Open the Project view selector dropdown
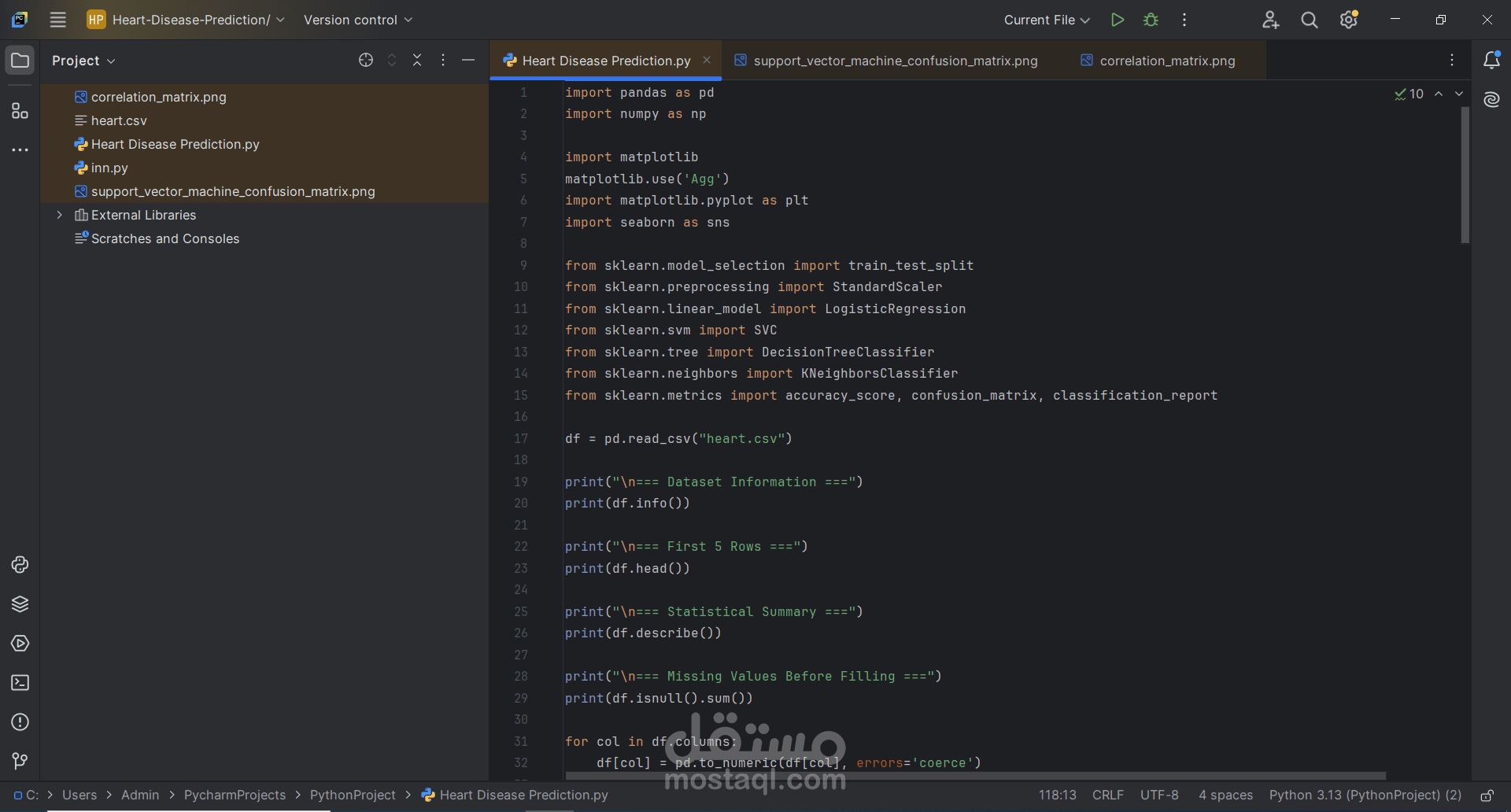The image size is (1511, 812). pos(83,61)
